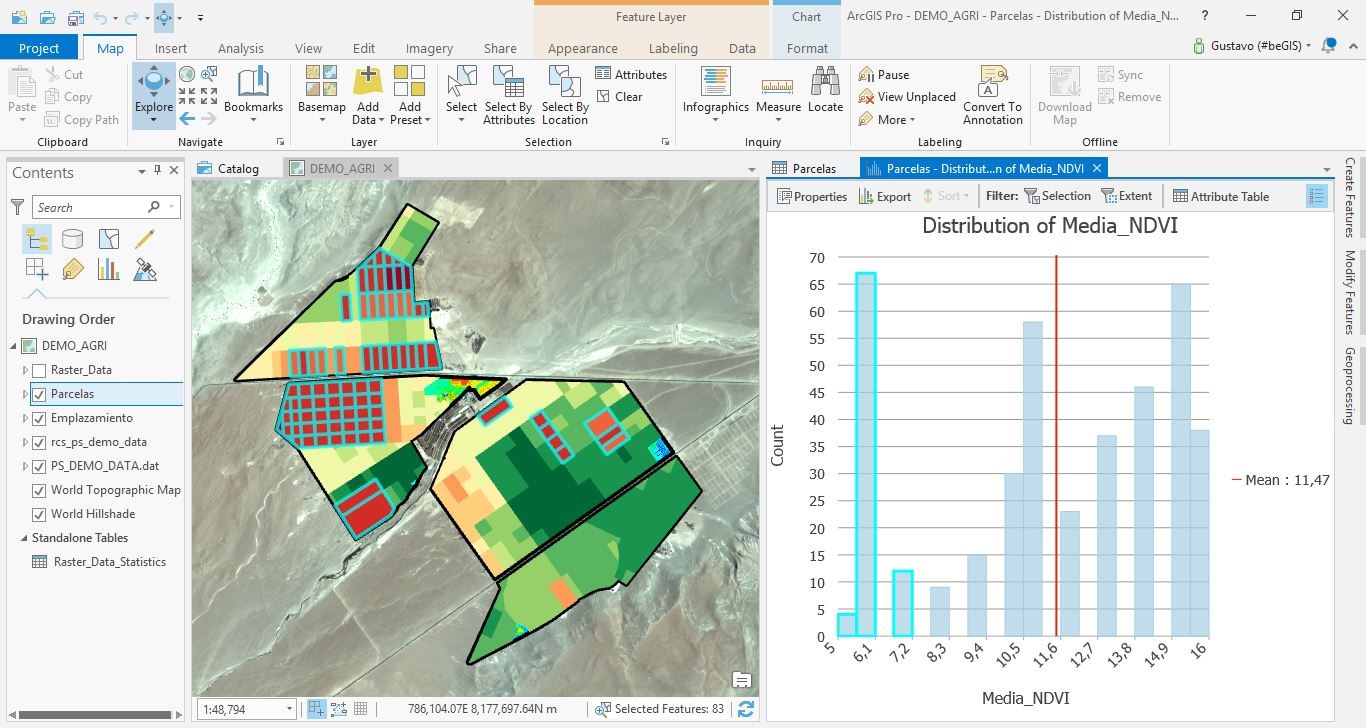Open the map scale dropdown
Image resolution: width=1366 pixels, height=728 pixels.
click(289, 709)
